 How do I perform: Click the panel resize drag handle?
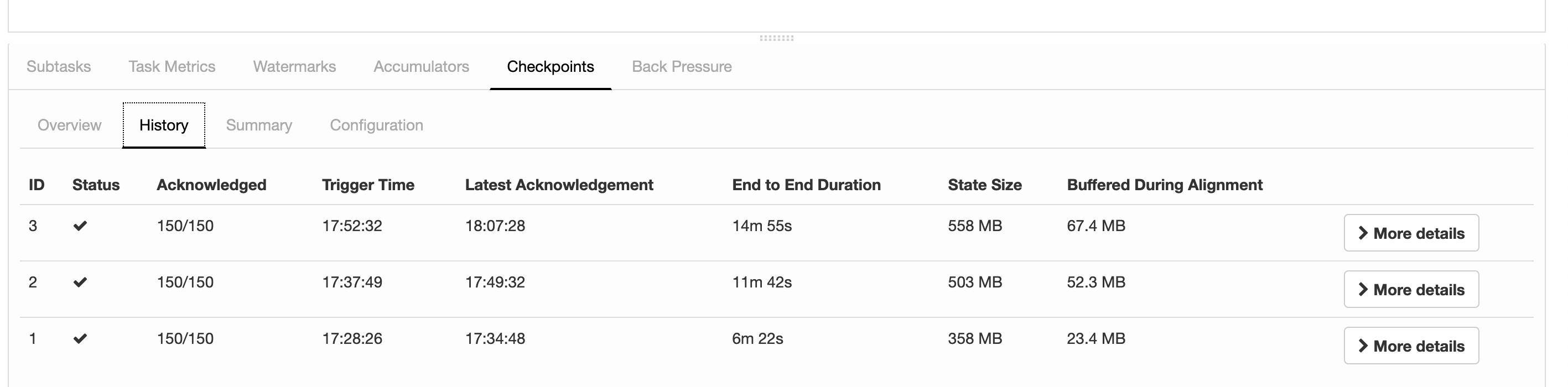[777, 38]
